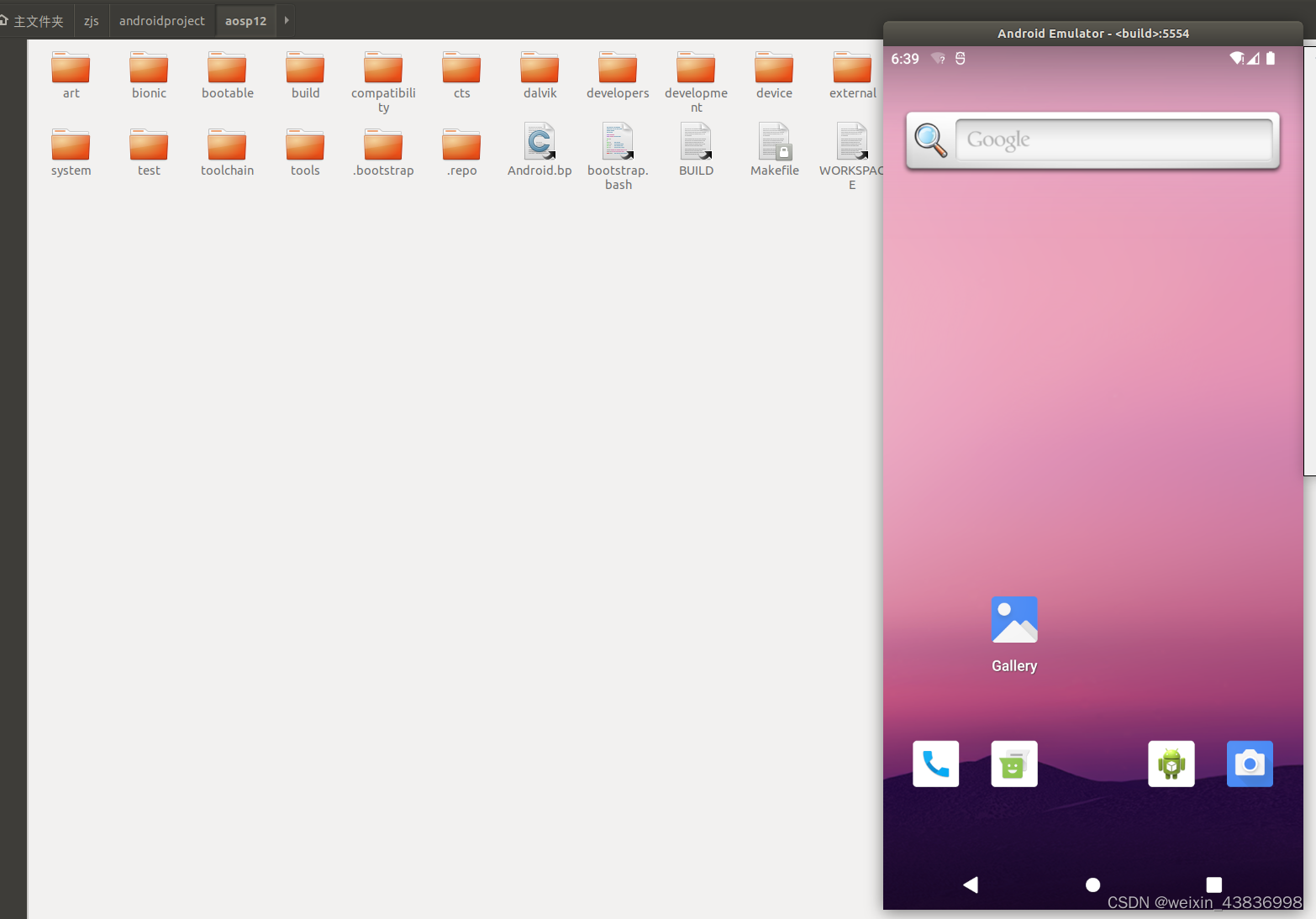Image resolution: width=1316 pixels, height=919 pixels.
Task: Open the Makefile document
Action: tap(774, 143)
